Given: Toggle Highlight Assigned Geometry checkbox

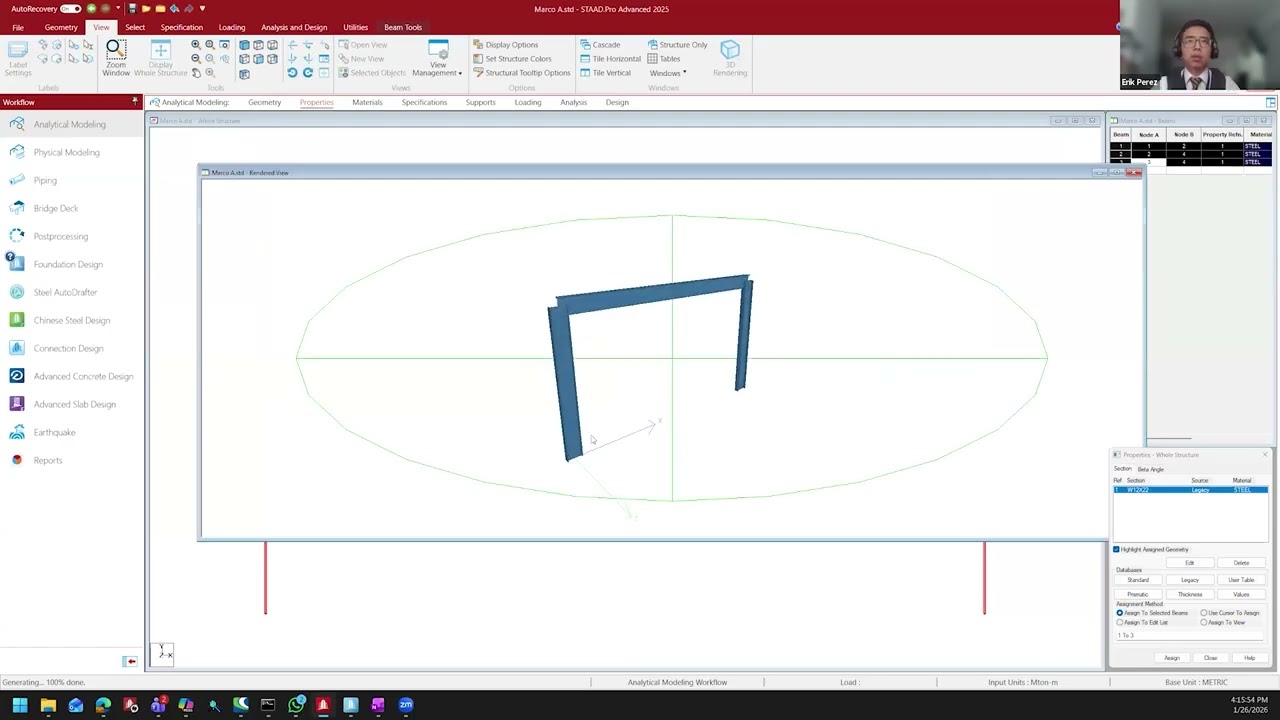Looking at the screenshot, I should (x=1117, y=549).
